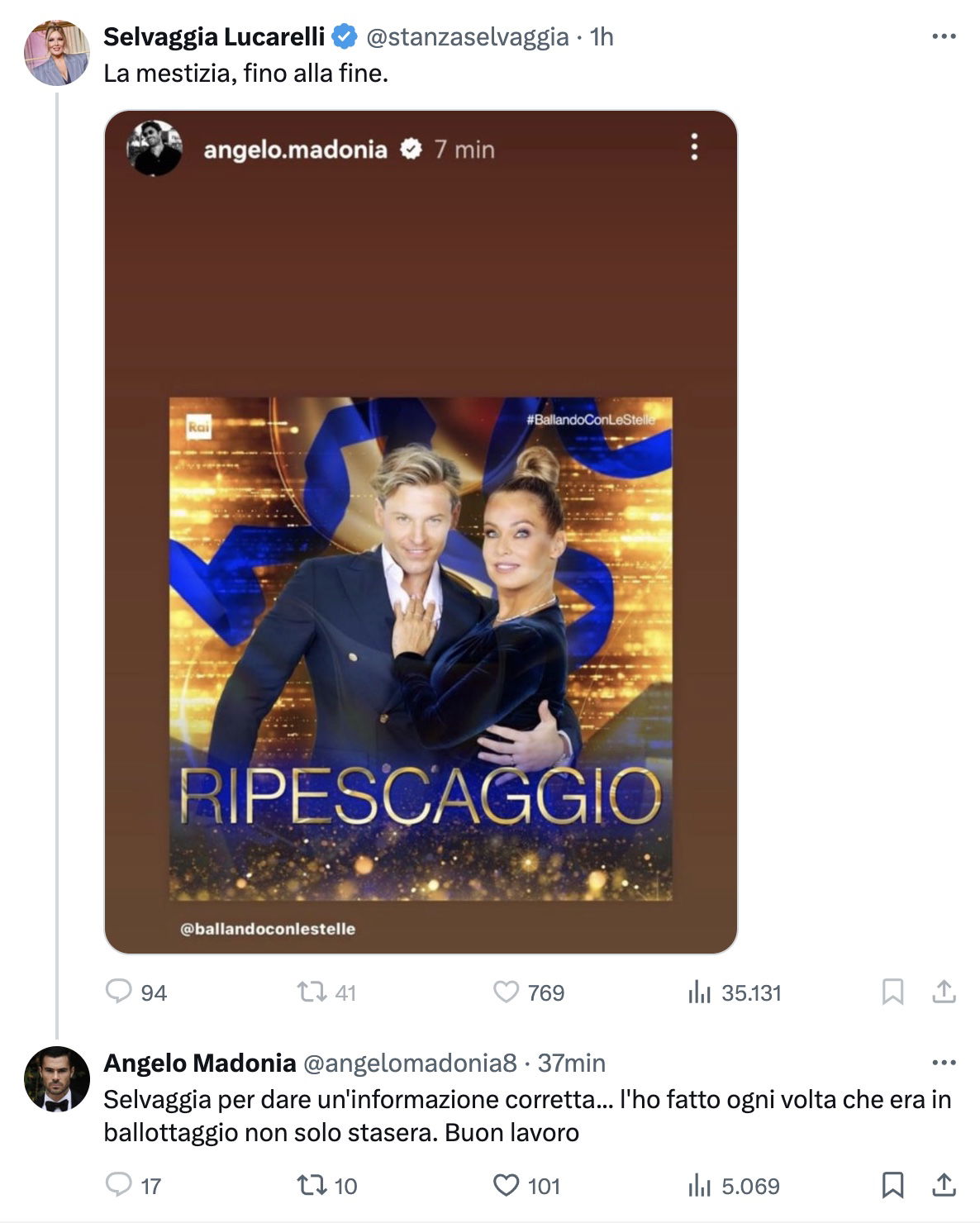Bookmark Selvaggia Lucarelli's tweet
This screenshot has width=980, height=1223.
892,992
